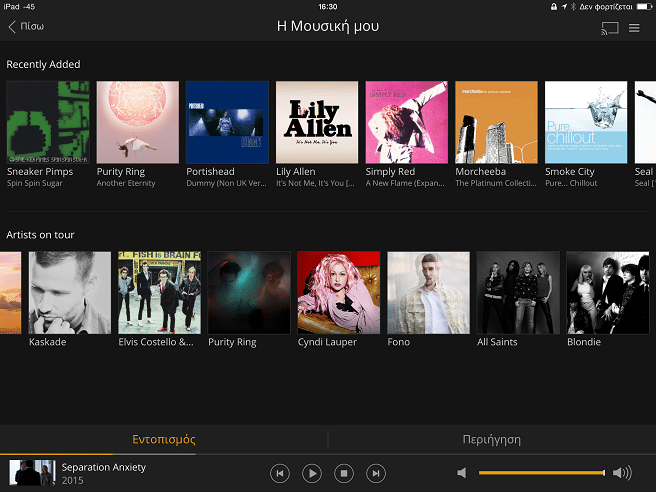Select the 'Cyndi Lauper' artist label
Image resolution: width=656 pixels, height=492 pixels.
pos(327,342)
